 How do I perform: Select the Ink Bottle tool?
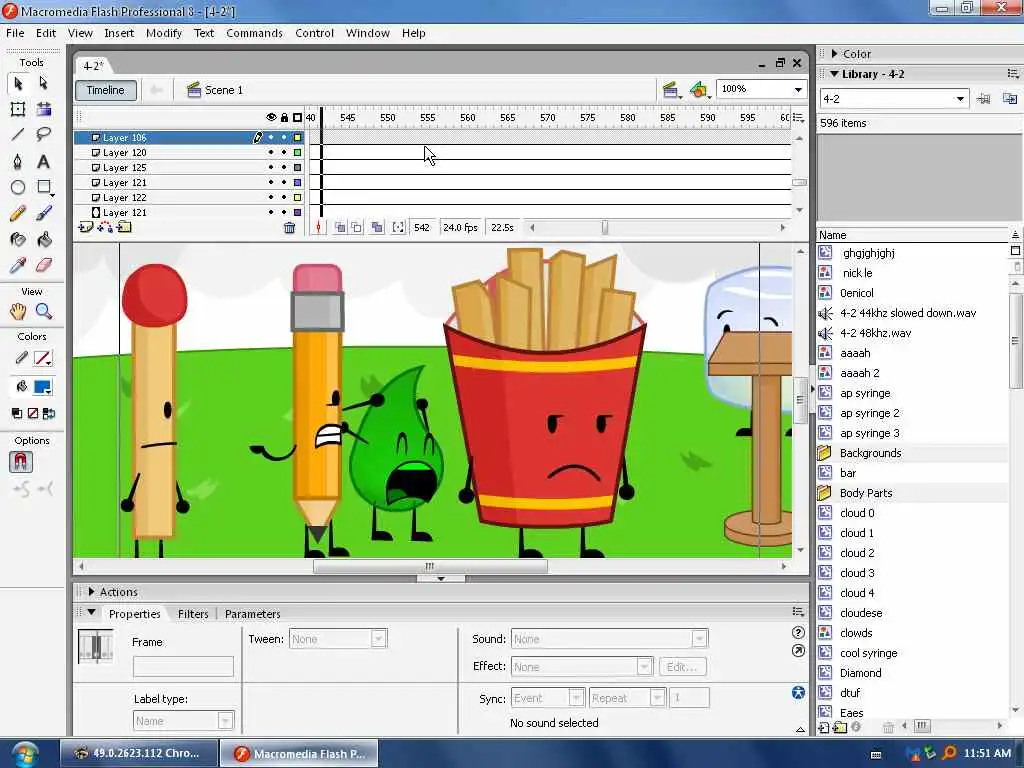click(x=18, y=240)
